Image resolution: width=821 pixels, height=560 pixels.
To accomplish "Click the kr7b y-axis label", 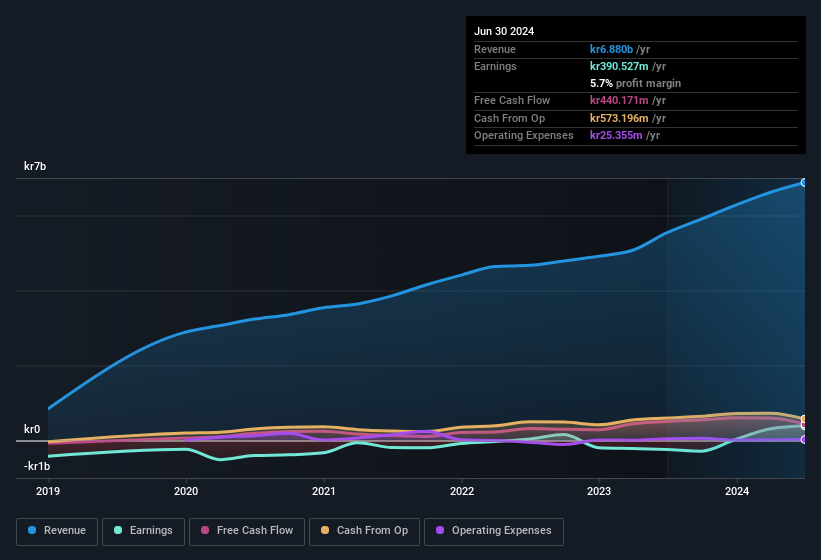I will (35, 166).
